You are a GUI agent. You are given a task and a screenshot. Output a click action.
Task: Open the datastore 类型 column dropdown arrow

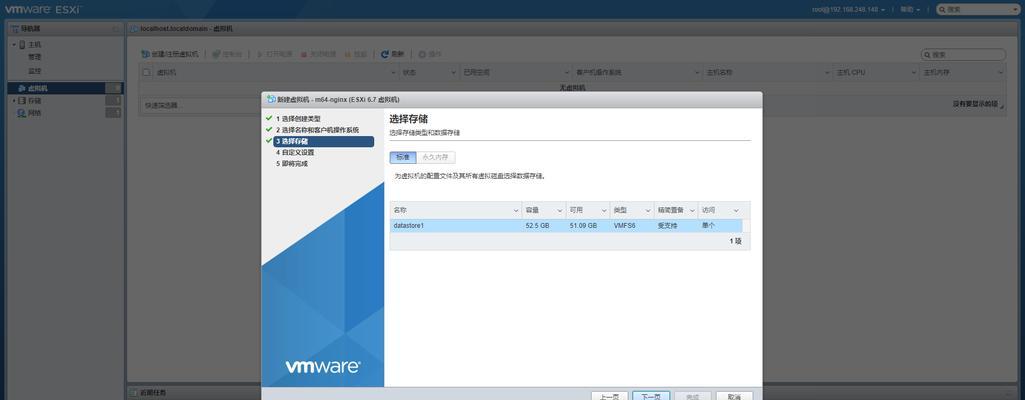pyautogui.click(x=648, y=210)
